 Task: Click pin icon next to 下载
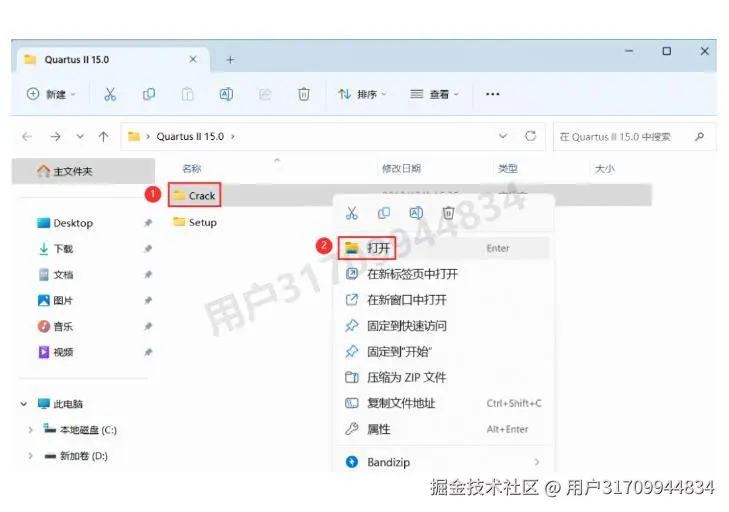coord(148,249)
